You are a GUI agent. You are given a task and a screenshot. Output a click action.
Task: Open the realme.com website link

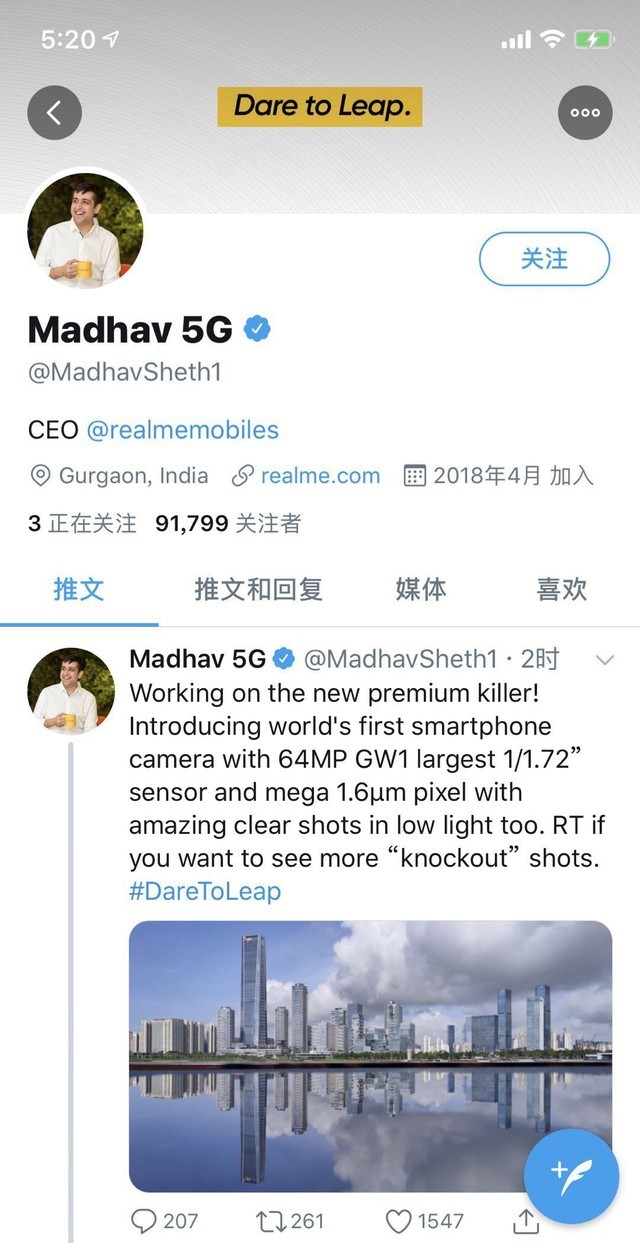320,476
